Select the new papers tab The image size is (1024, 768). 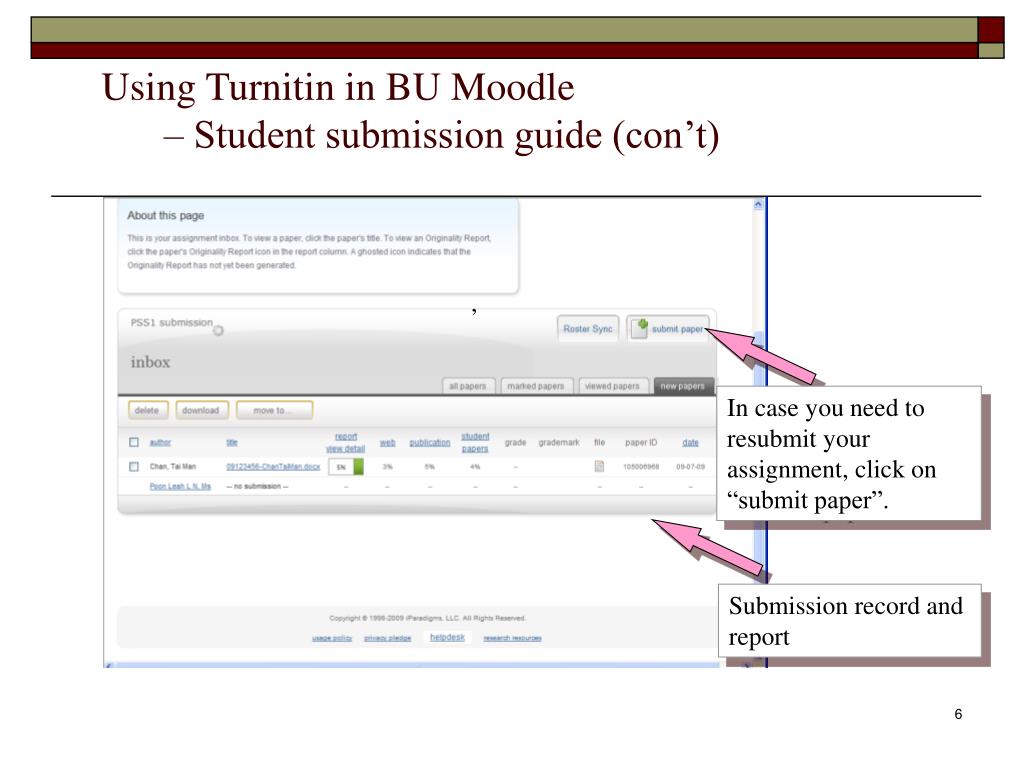click(682, 386)
